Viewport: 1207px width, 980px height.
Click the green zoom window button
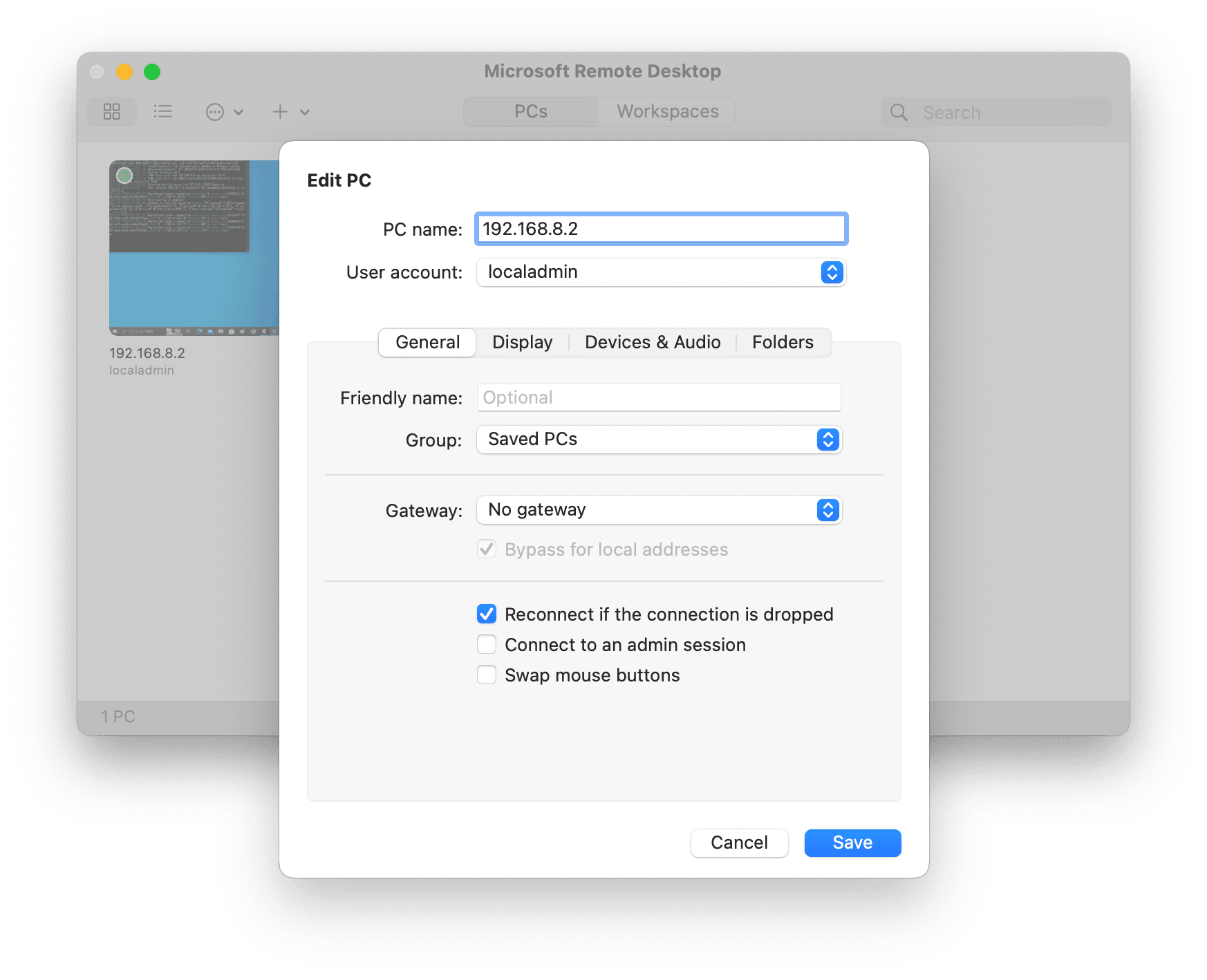tap(152, 72)
